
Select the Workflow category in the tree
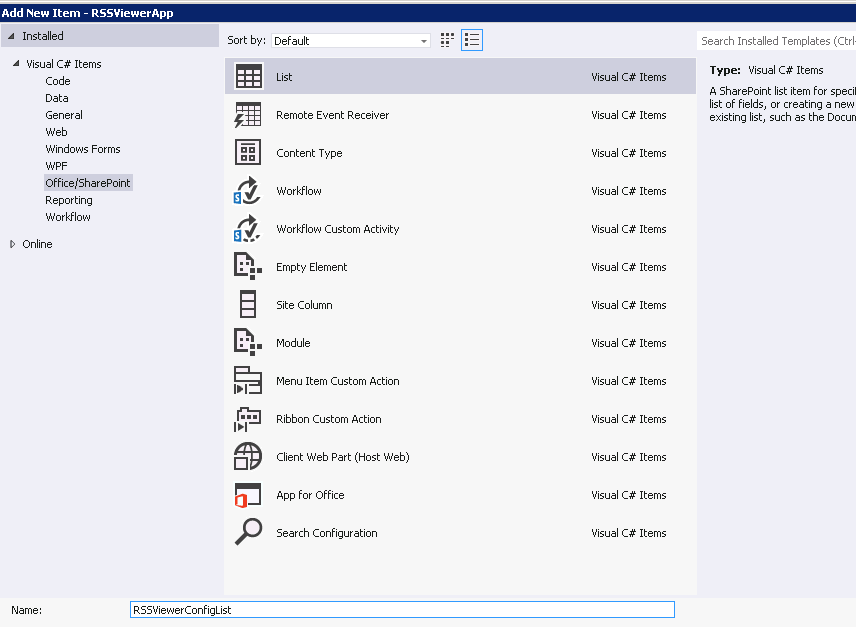tap(68, 217)
